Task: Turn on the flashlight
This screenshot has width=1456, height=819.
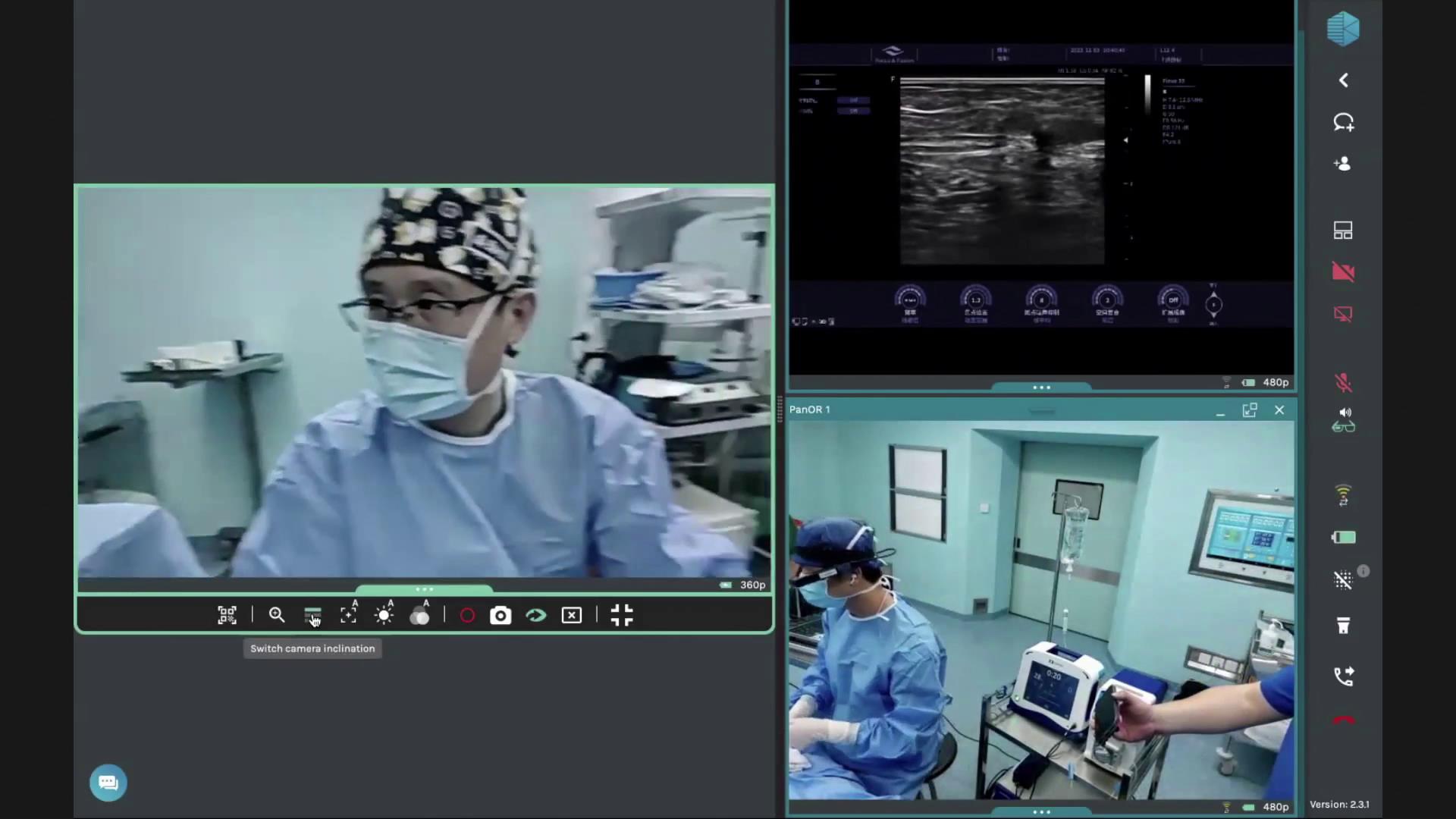Action: click(x=1343, y=626)
